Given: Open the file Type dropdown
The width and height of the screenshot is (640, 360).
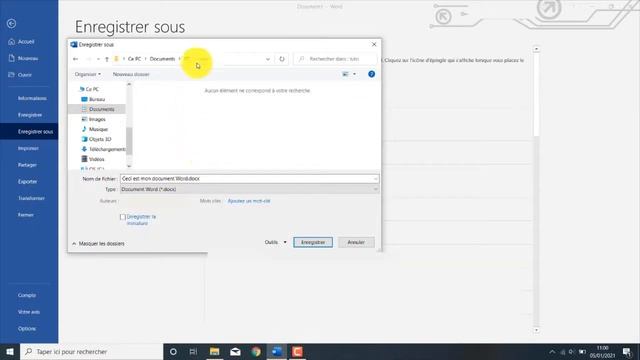Looking at the screenshot, I should tap(249, 189).
